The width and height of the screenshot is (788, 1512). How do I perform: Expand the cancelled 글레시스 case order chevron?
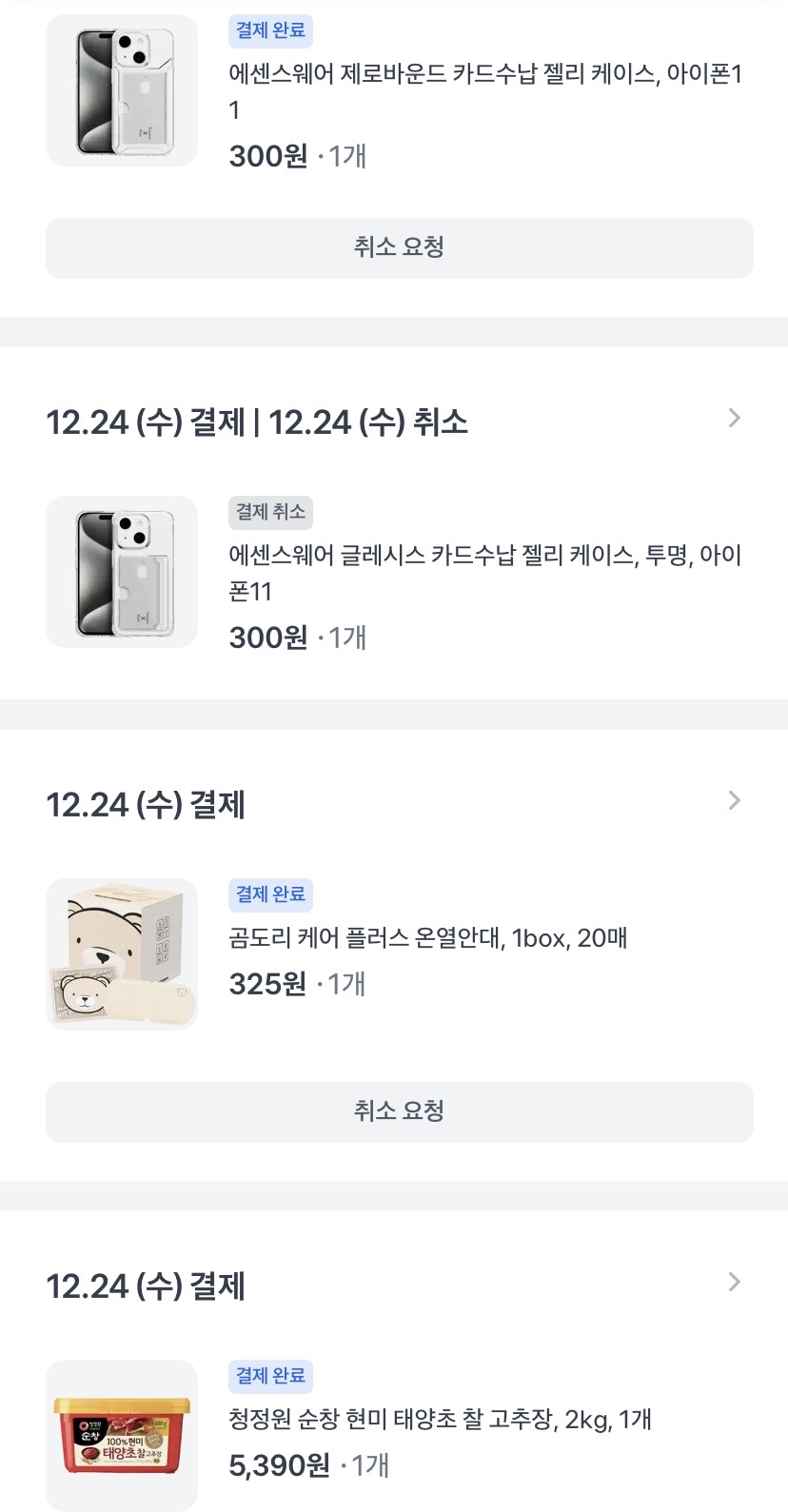[x=734, y=419]
